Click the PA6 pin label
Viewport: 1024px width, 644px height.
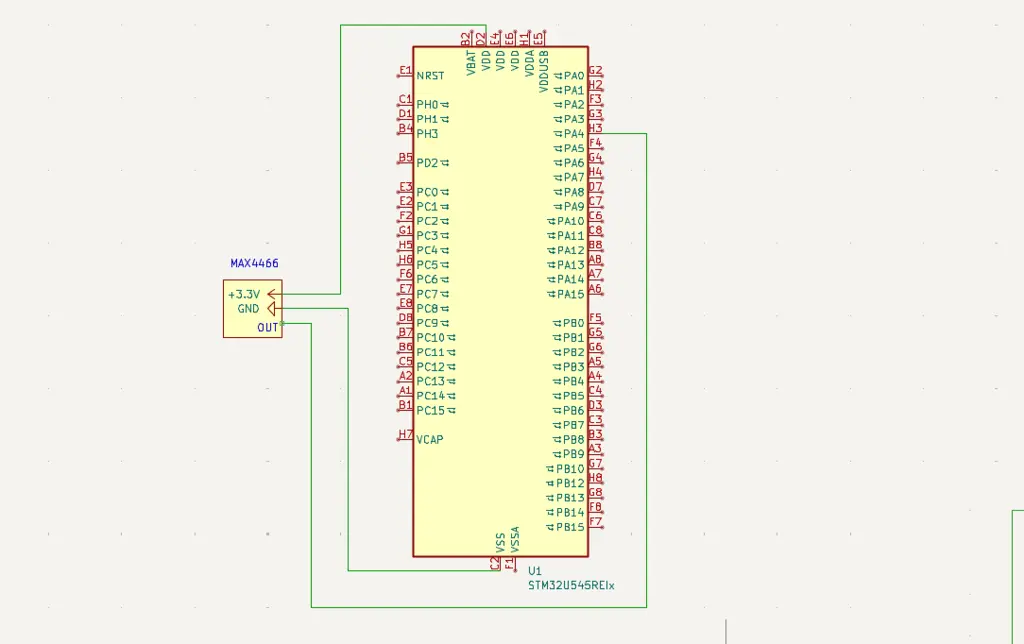pos(574,163)
